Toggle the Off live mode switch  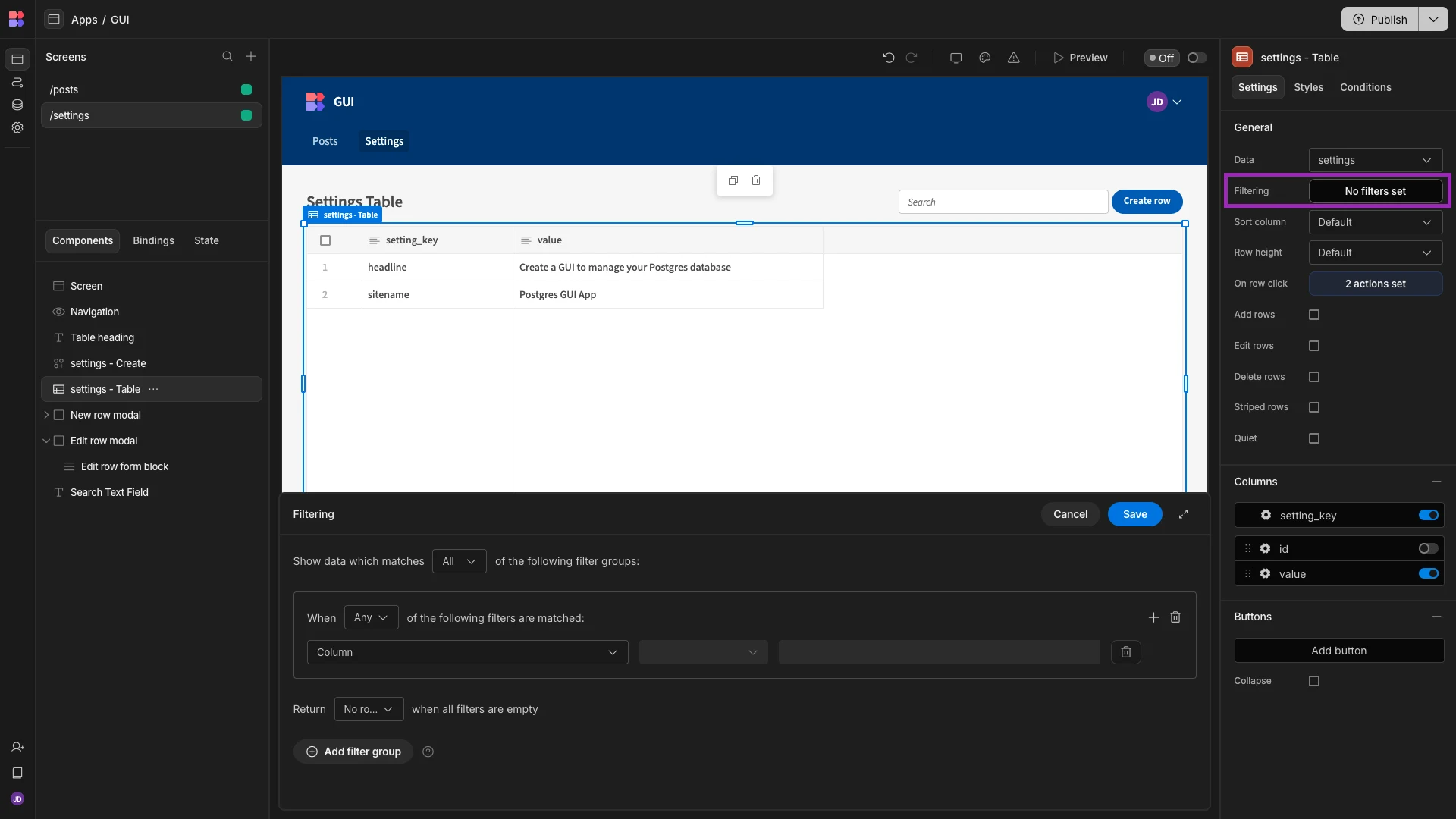coord(1197,58)
